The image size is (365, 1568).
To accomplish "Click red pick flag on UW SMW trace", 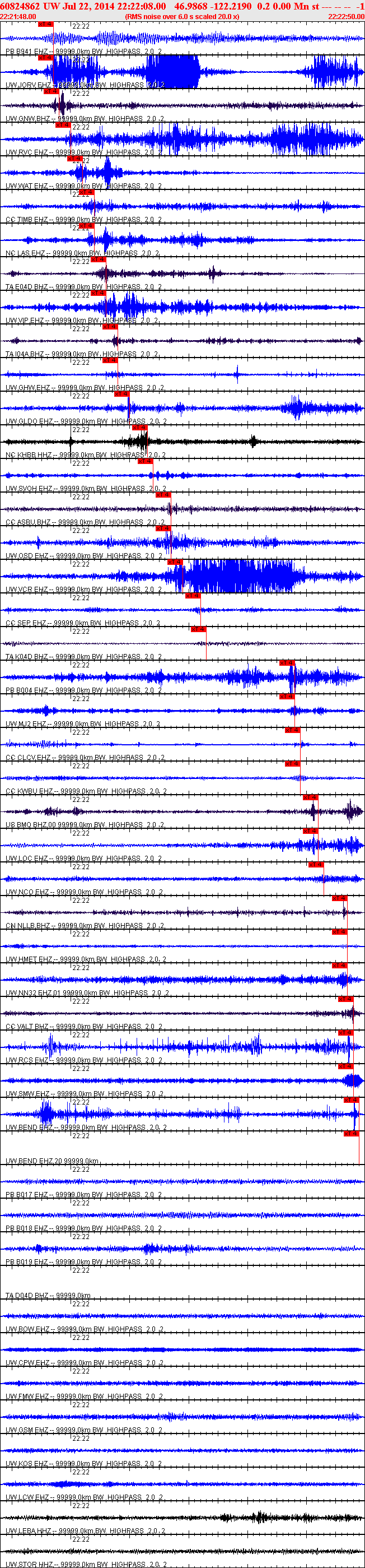I will (x=345, y=1066).
